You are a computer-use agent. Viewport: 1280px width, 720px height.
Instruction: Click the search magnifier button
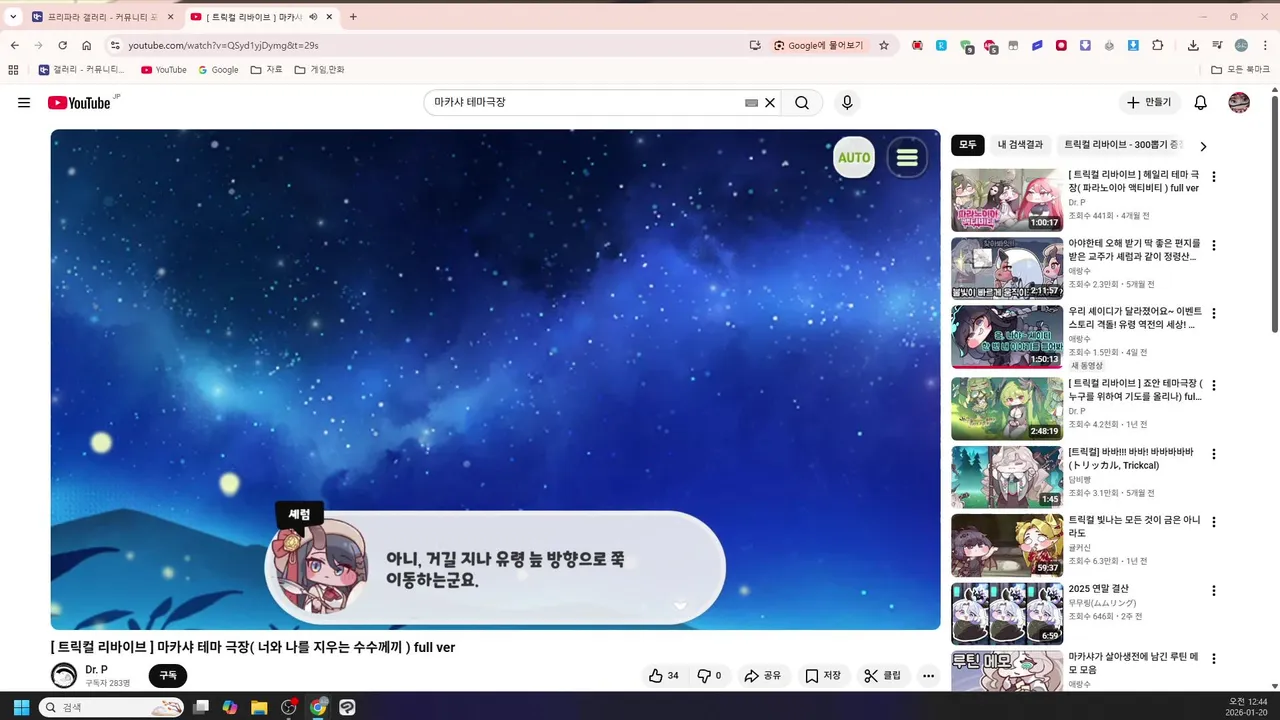click(802, 103)
